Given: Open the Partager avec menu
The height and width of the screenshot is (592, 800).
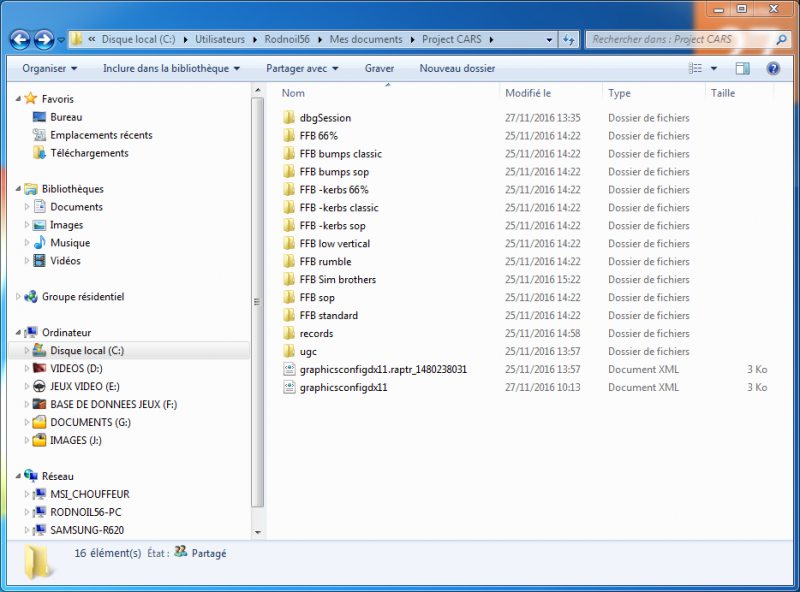Looking at the screenshot, I should point(302,68).
